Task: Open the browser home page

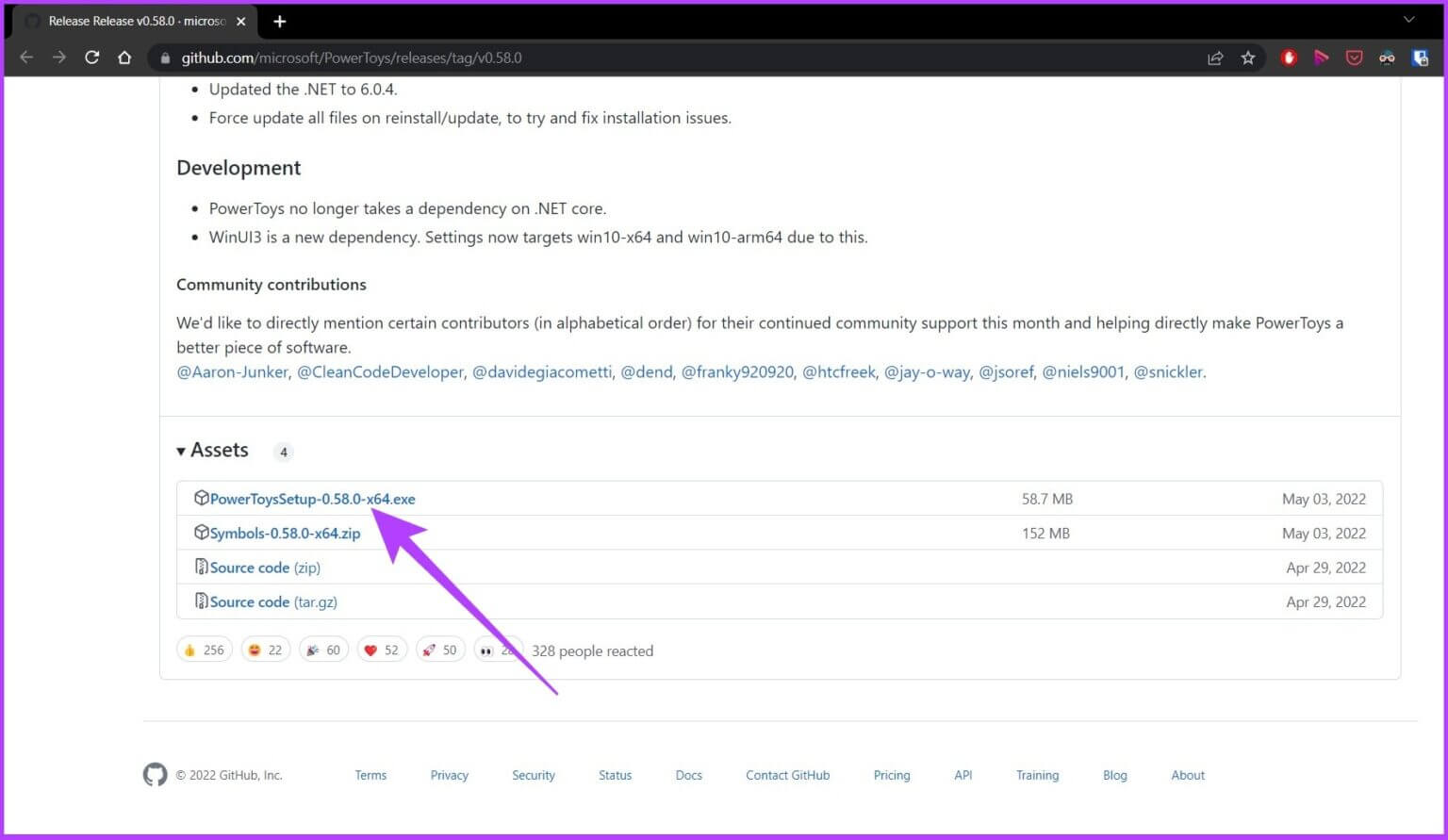Action: click(x=124, y=58)
